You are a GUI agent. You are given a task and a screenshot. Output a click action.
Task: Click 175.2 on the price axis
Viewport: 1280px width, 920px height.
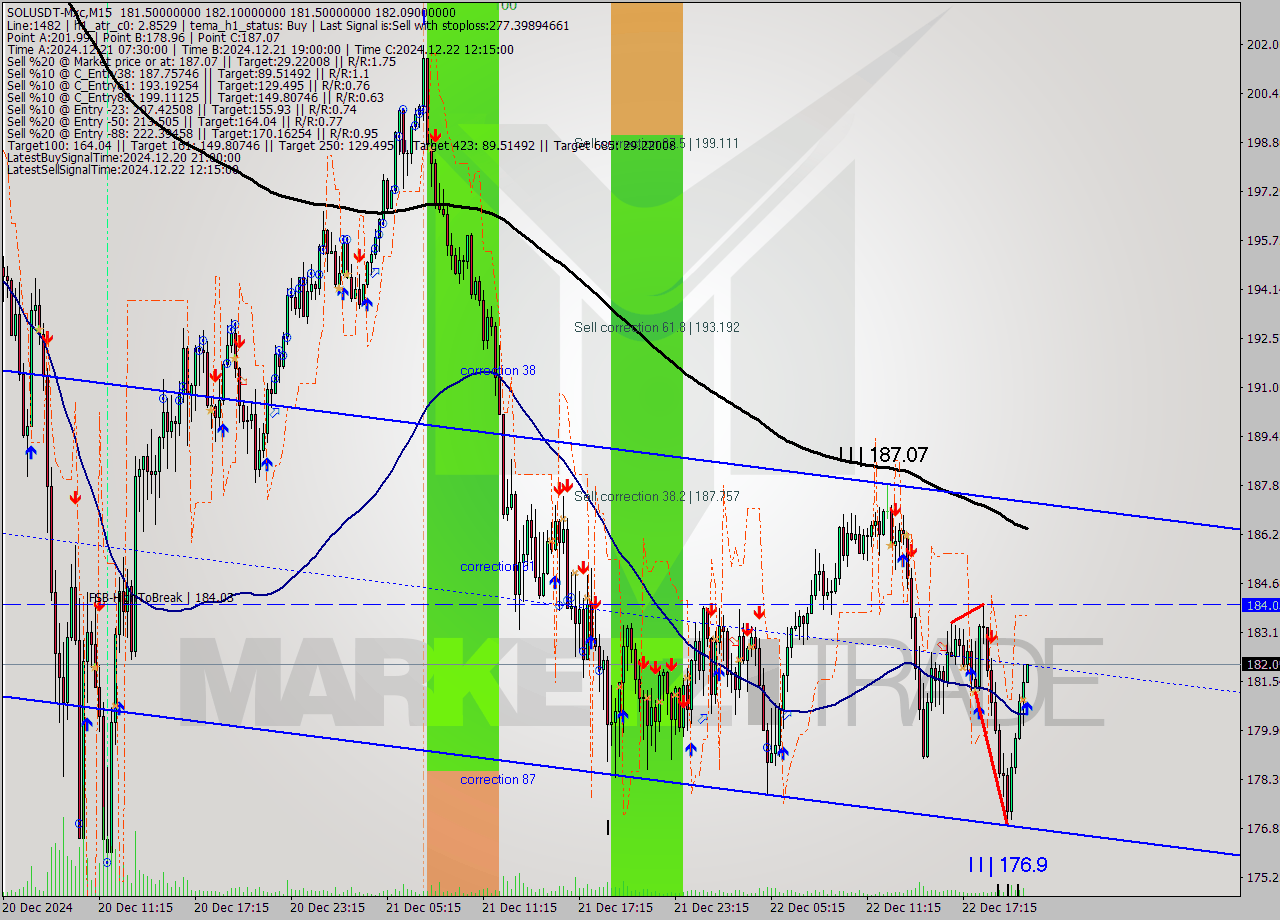pos(1262,877)
